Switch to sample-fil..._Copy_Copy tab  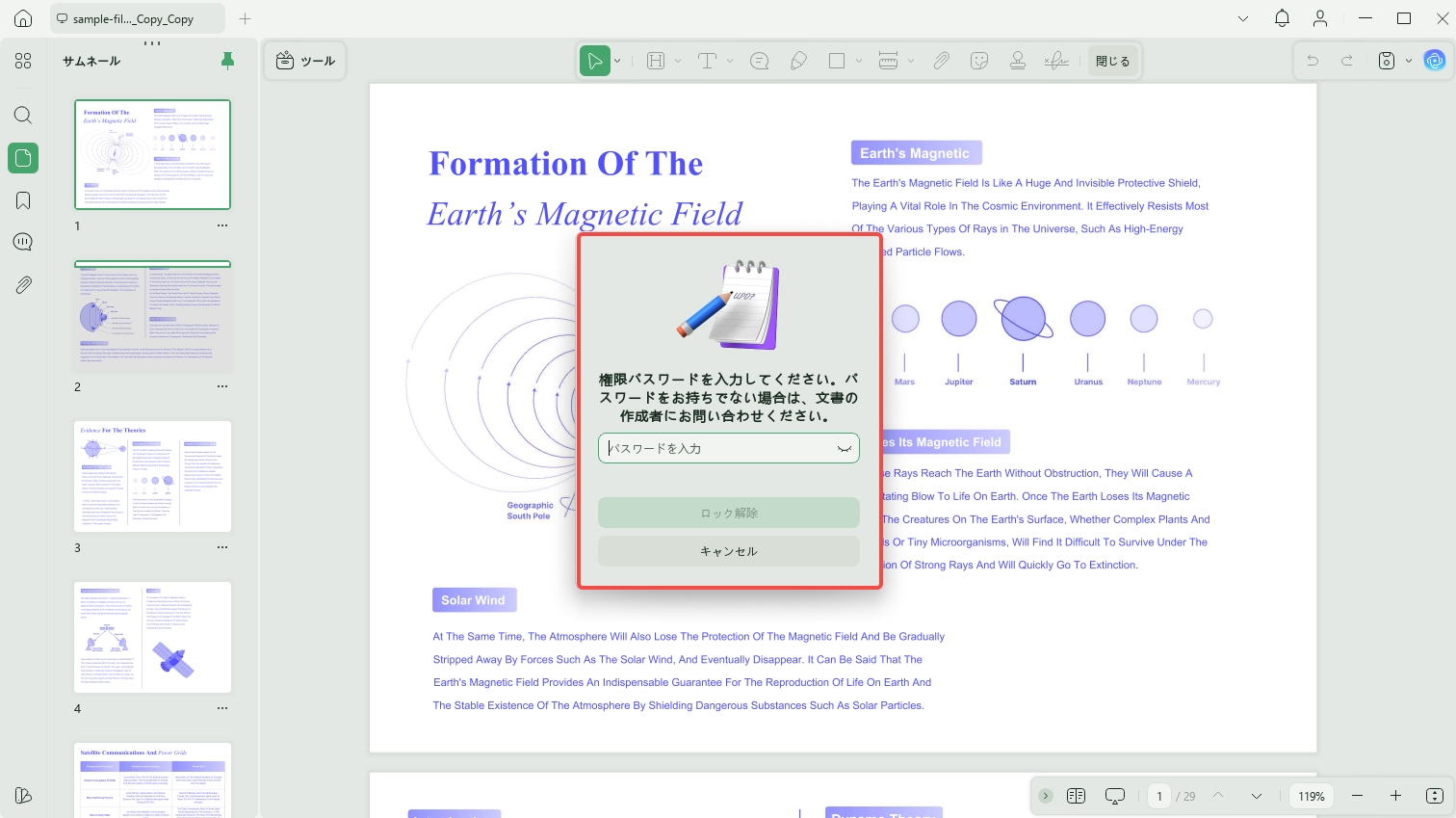[136, 18]
